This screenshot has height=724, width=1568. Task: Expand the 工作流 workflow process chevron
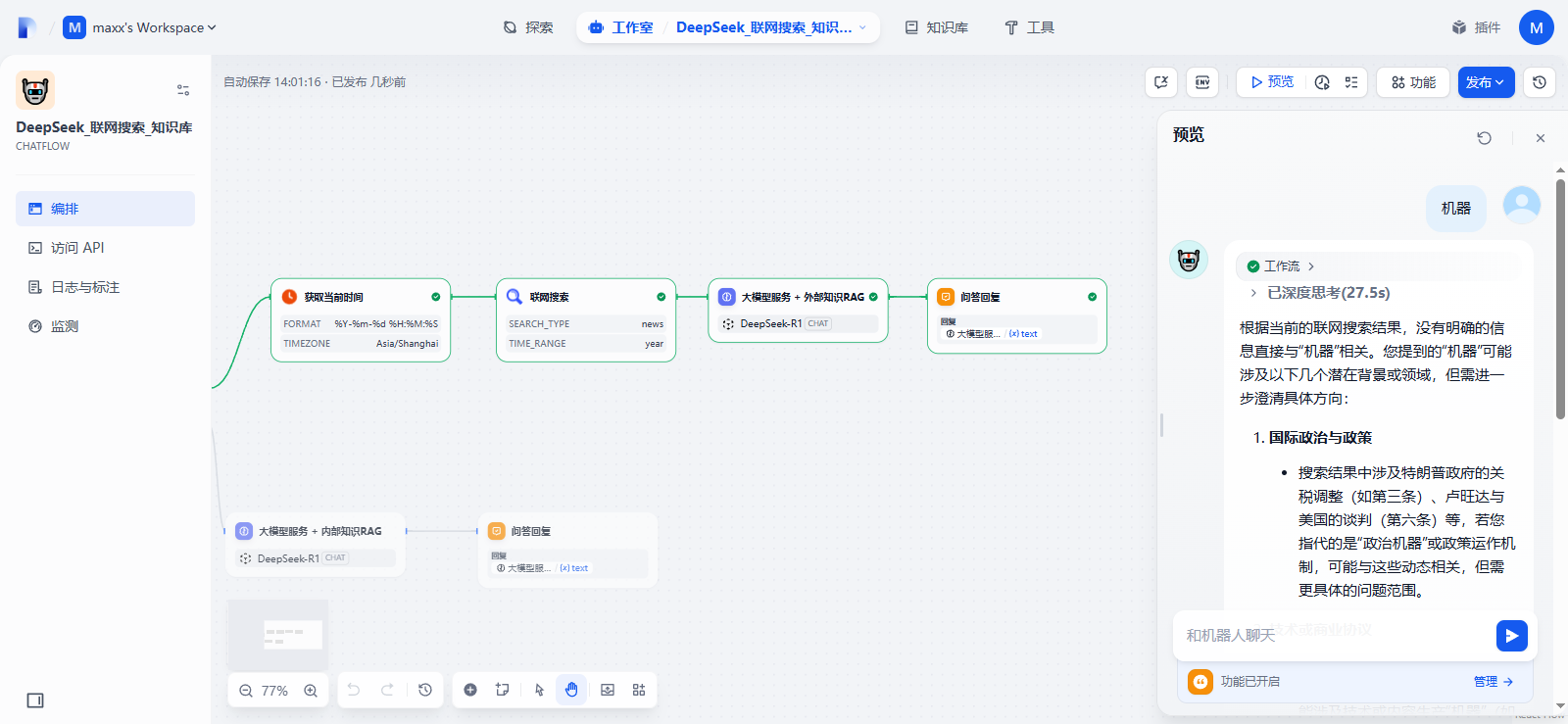click(1311, 266)
